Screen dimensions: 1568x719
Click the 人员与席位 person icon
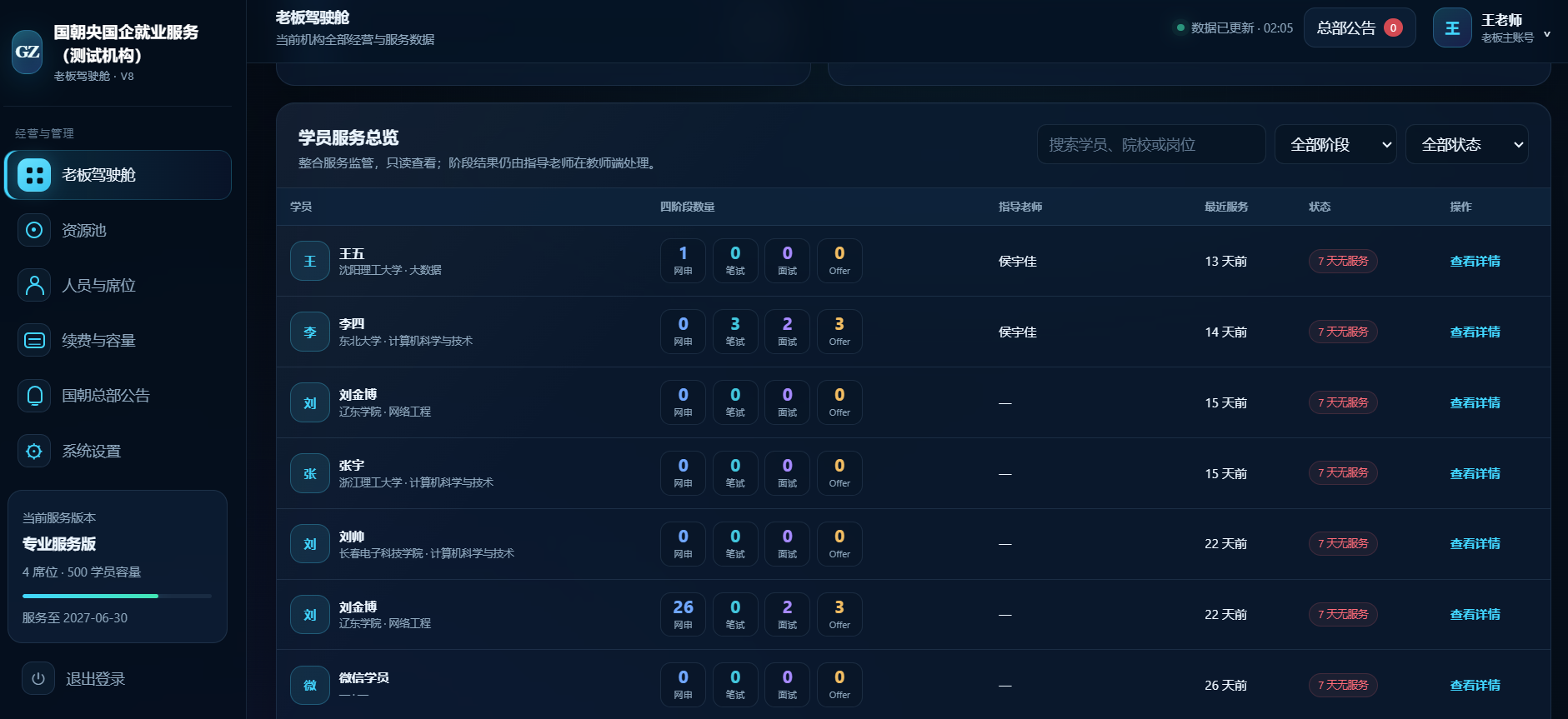(34, 285)
